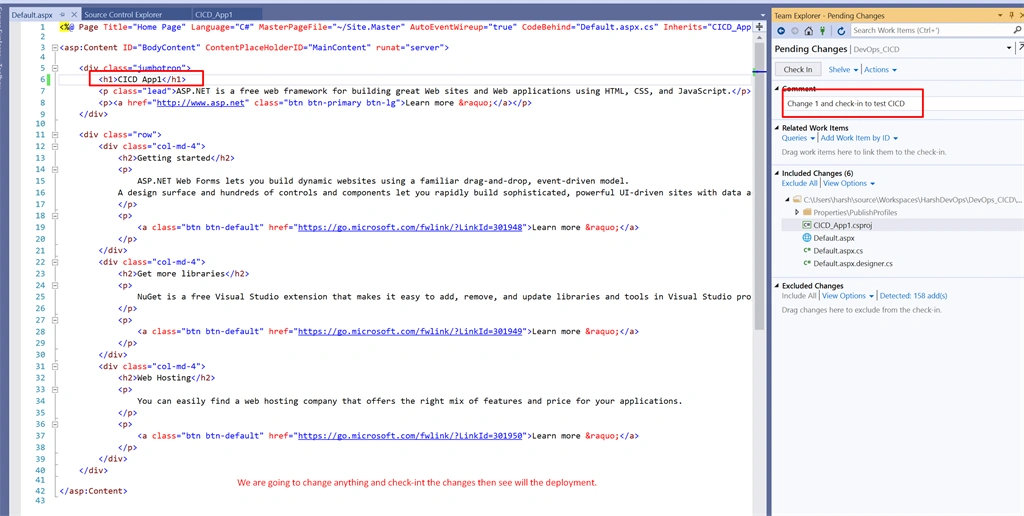1024x516 pixels.
Task: Open the LinkId=301948 URL in code
Action: coord(410,227)
